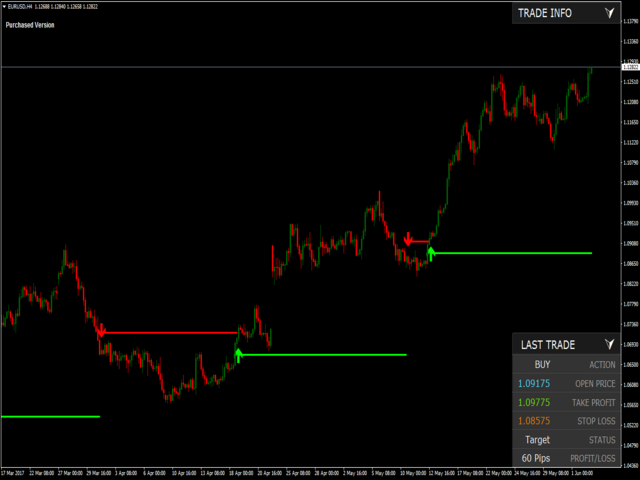Select the green line above 17 Mar 2017
Viewport: 640px width, 480px height.
coord(51,417)
